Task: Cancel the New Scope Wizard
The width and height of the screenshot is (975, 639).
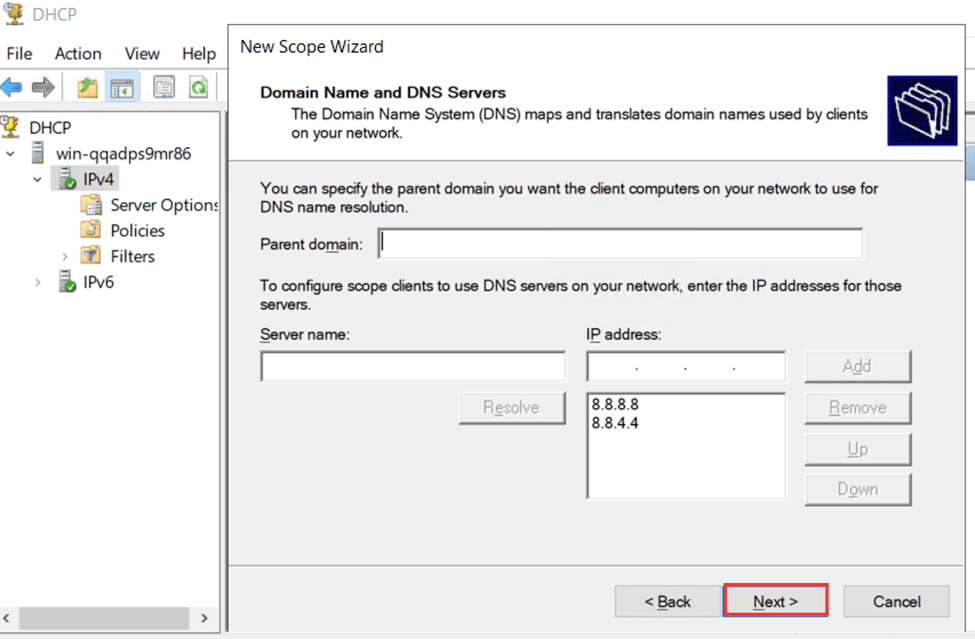Action: tap(896, 601)
